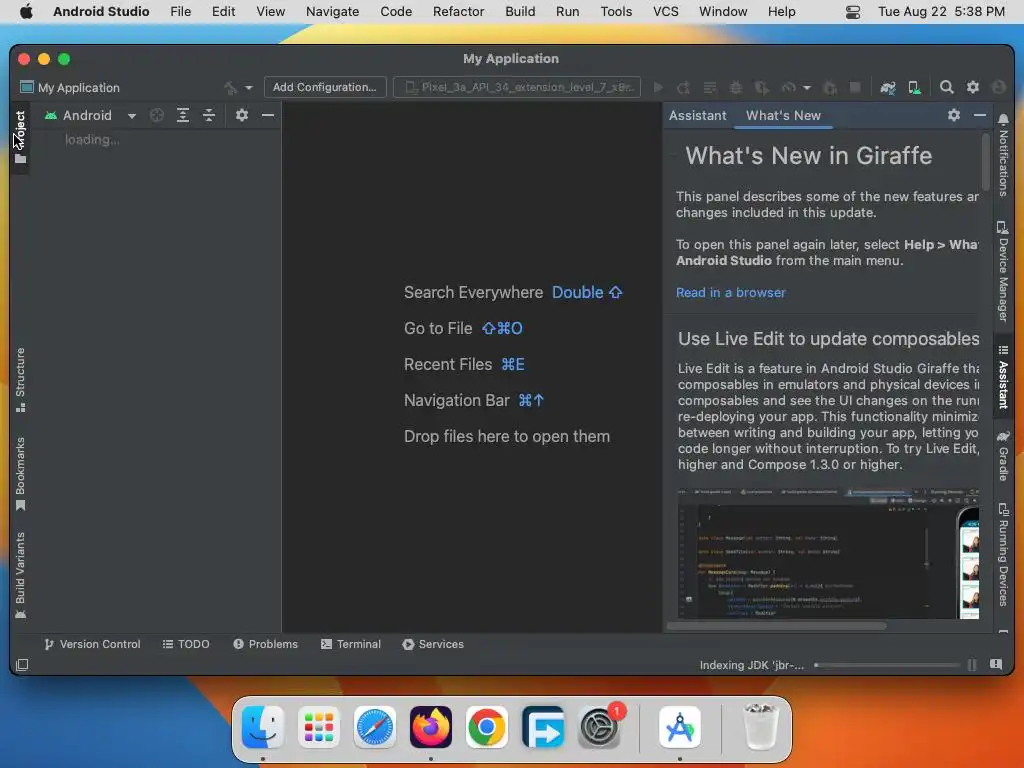Click the Apply Changes and Restart Activity icon

[x=684, y=88]
